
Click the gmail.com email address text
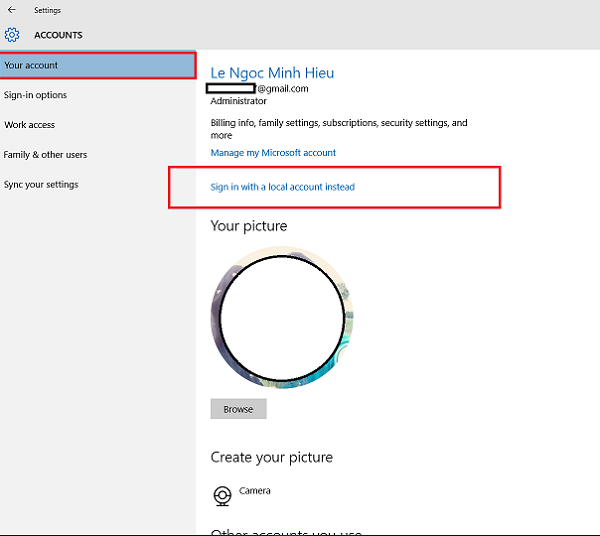click(282, 89)
